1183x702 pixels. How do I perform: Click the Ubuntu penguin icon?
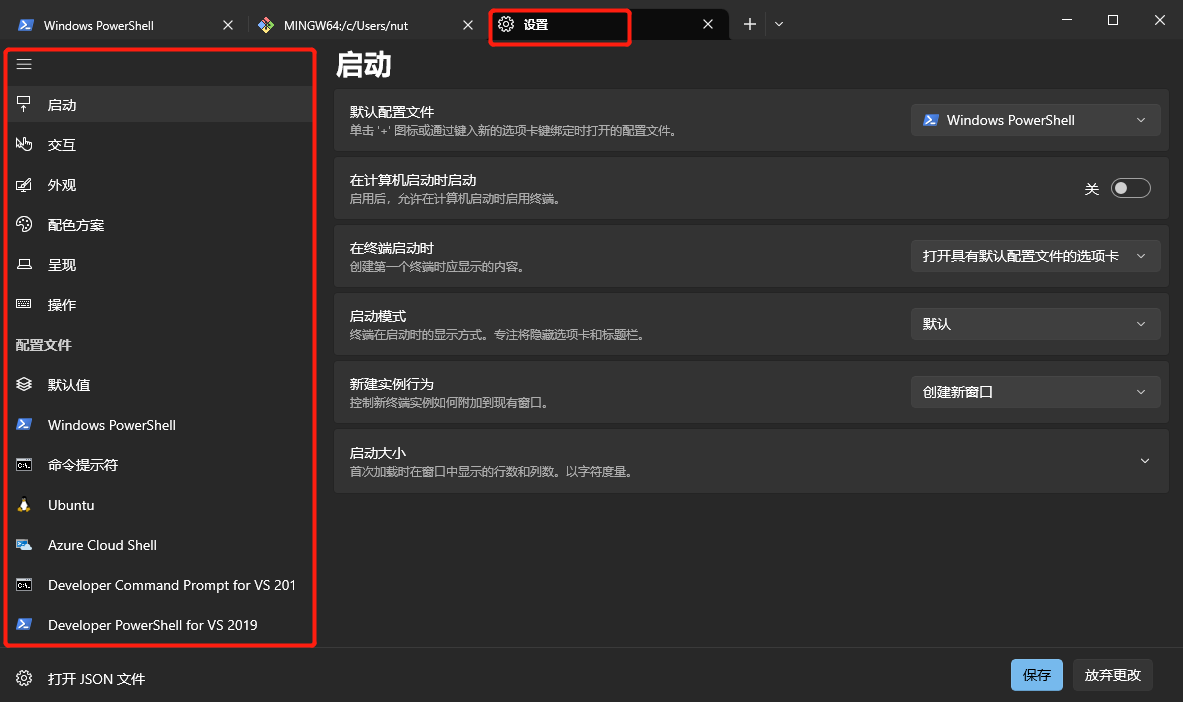click(x=24, y=504)
